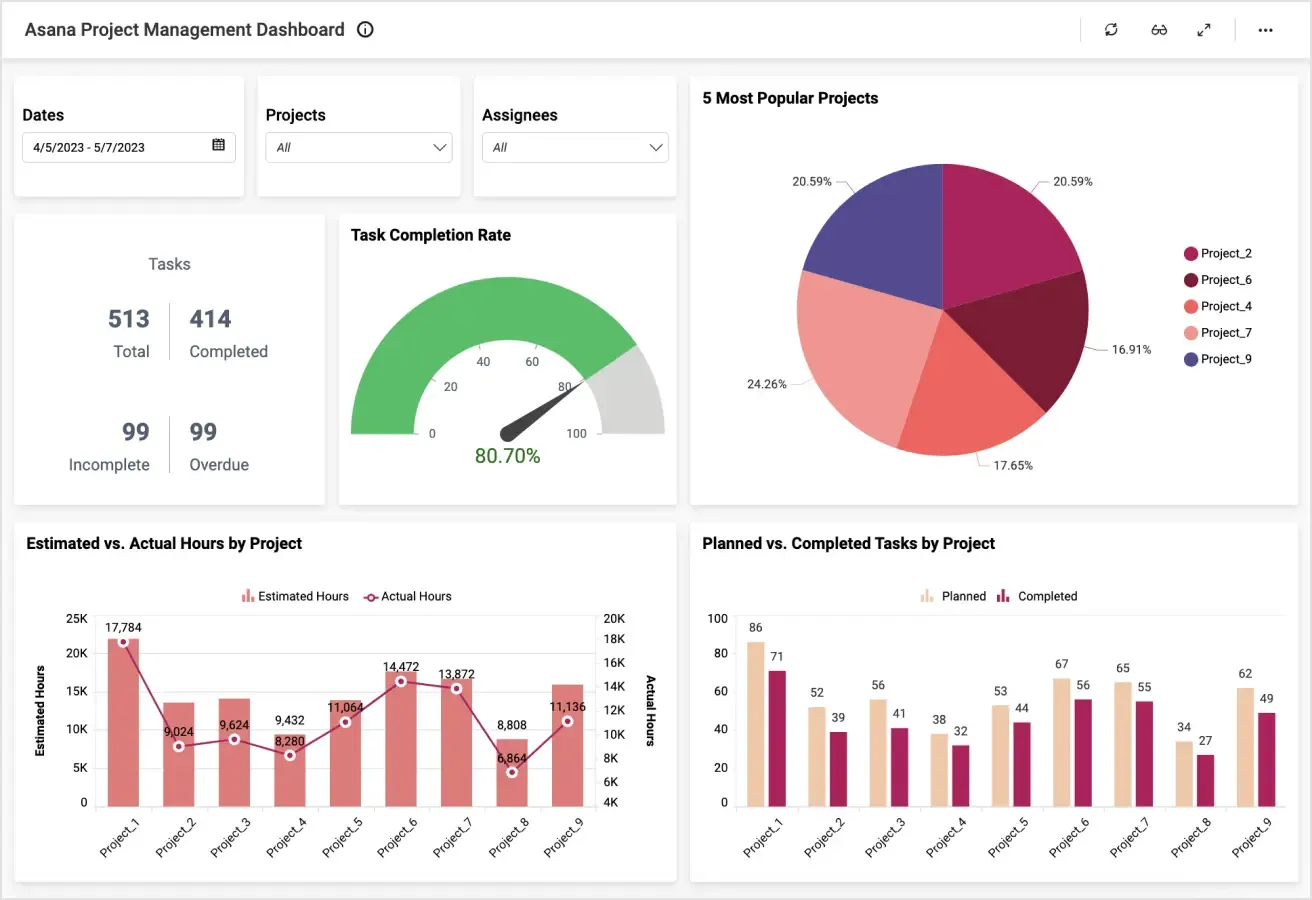This screenshot has height=900, width=1312.
Task: Click the Asana Project Management Dashboard title
Action: coord(186,29)
